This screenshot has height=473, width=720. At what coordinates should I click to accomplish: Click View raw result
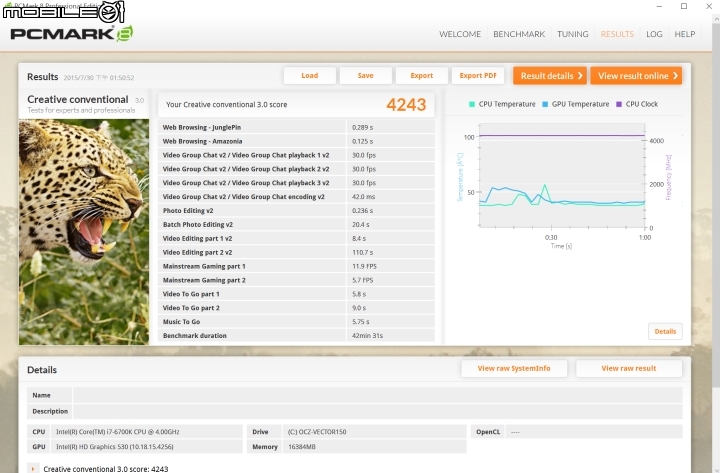pos(629,368)
